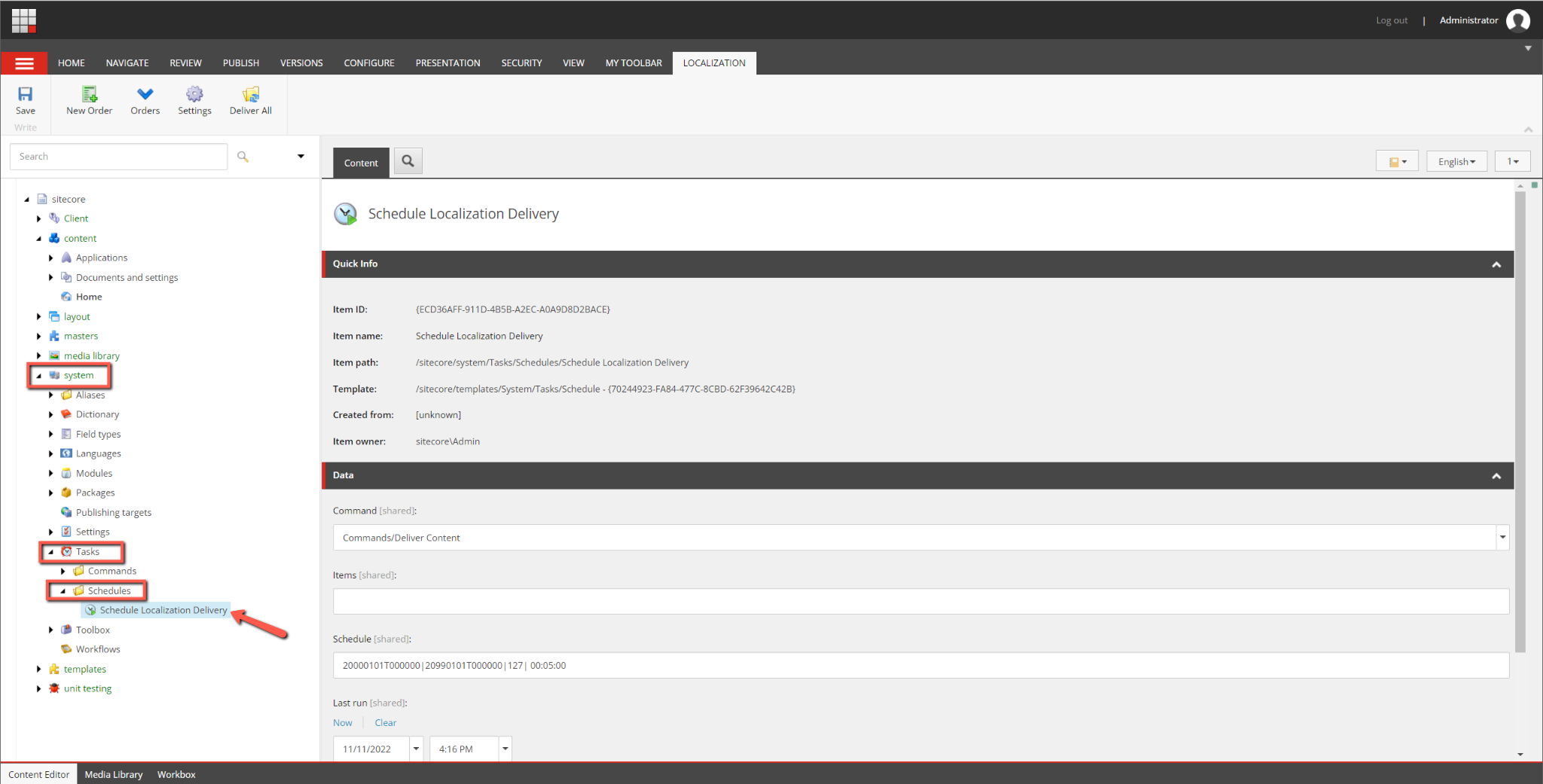Open the HOME ribbon tab

click(72, 63)
